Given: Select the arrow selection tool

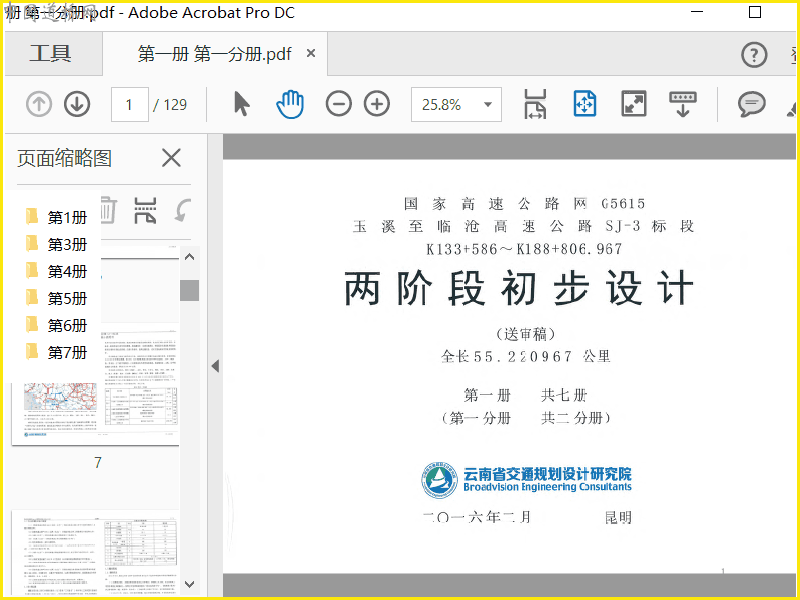Looking at the screenshot, I should 241,104.
